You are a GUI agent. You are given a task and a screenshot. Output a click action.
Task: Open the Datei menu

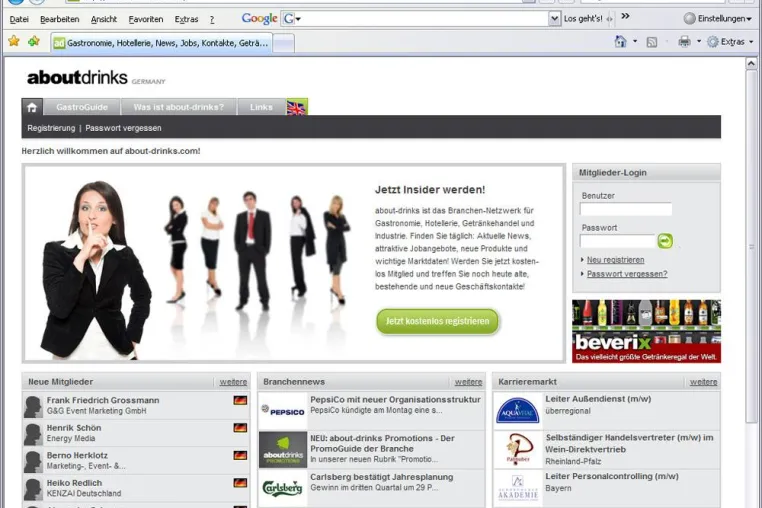19,19
